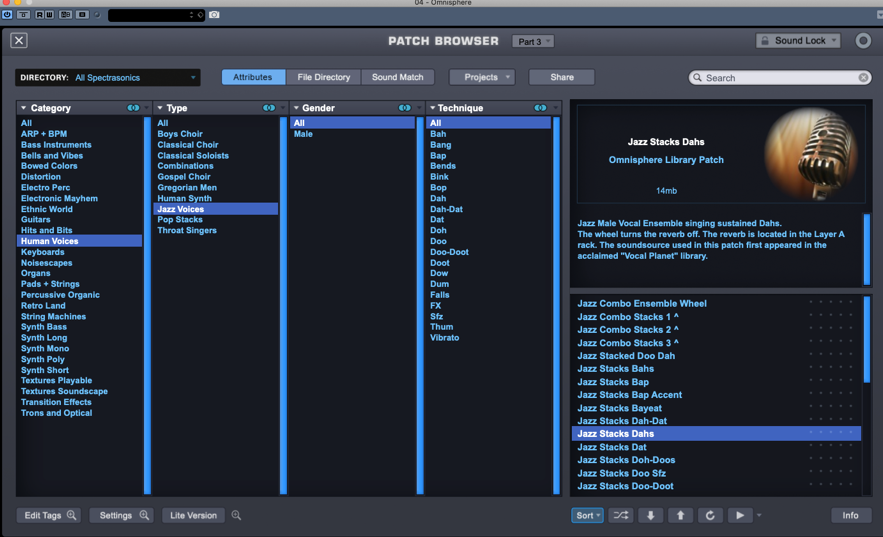Expand the Gender column header triangle

click(x=296, y=108)
